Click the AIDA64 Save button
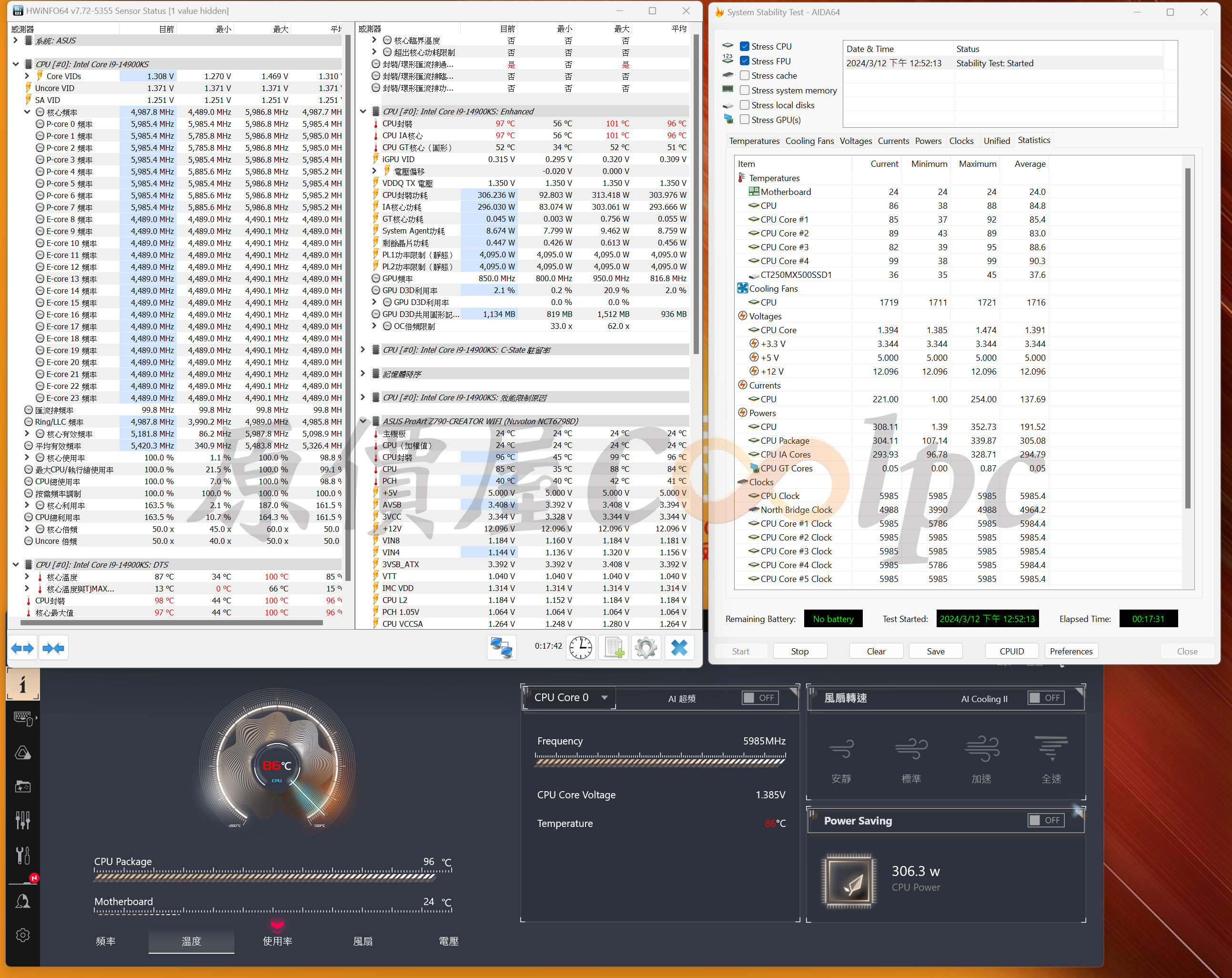 click(935, 651)
